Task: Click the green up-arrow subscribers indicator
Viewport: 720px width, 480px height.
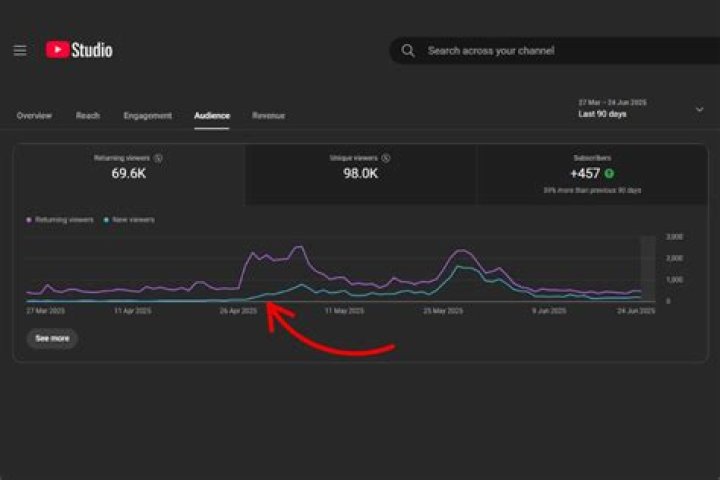Action: click(609, 174)
